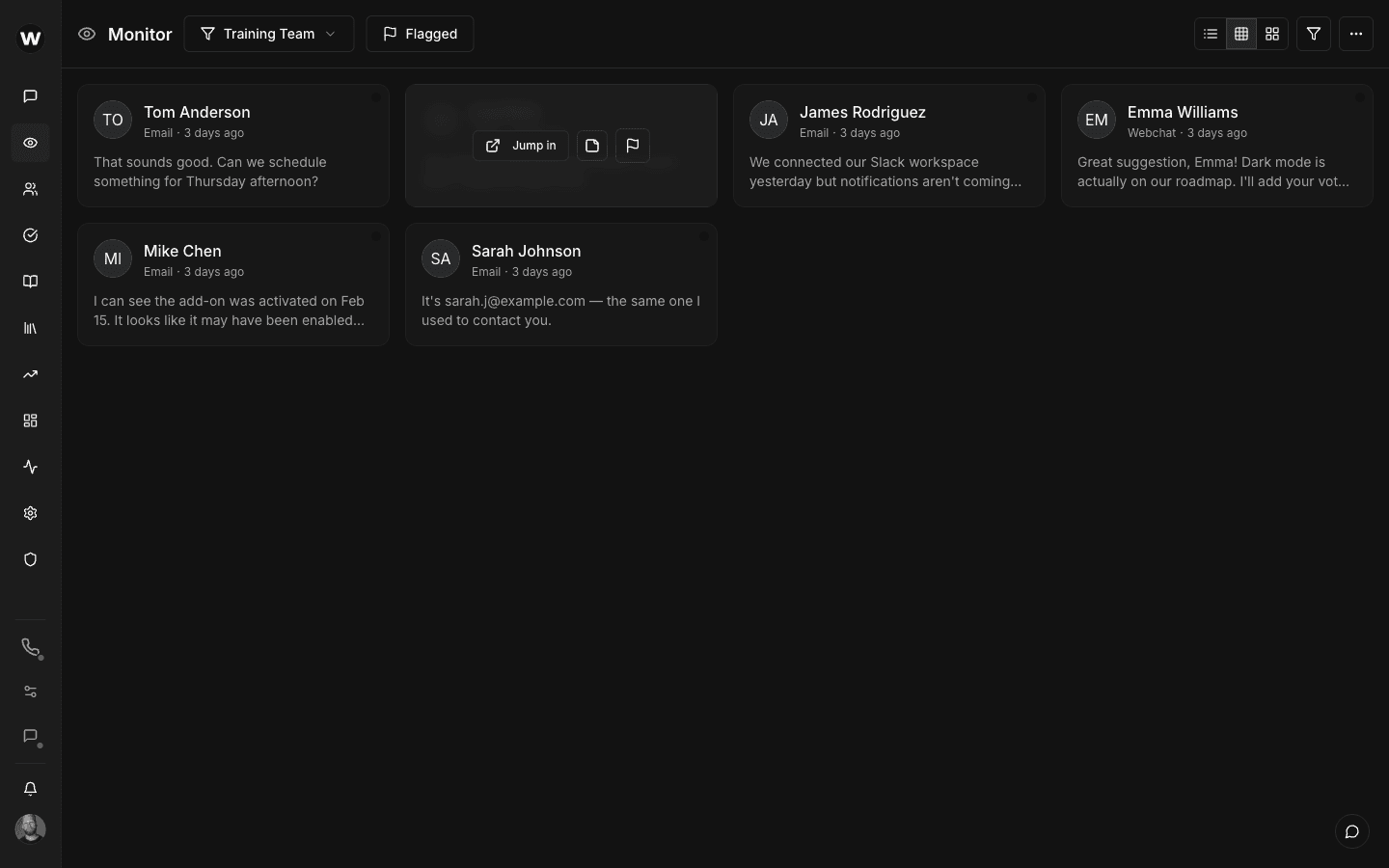
Task: Open the notifications bell icon
Action: [30, 789]
